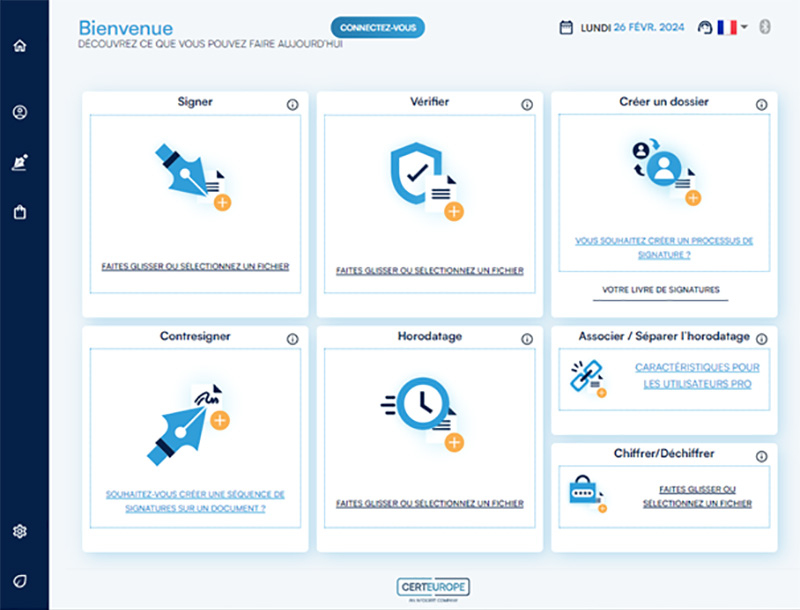Image resolution: width=800 pixels, height=610 pixels.
Task: Show info for the Vérifier card
Action: pyautogui.click(x=527, y=104)
